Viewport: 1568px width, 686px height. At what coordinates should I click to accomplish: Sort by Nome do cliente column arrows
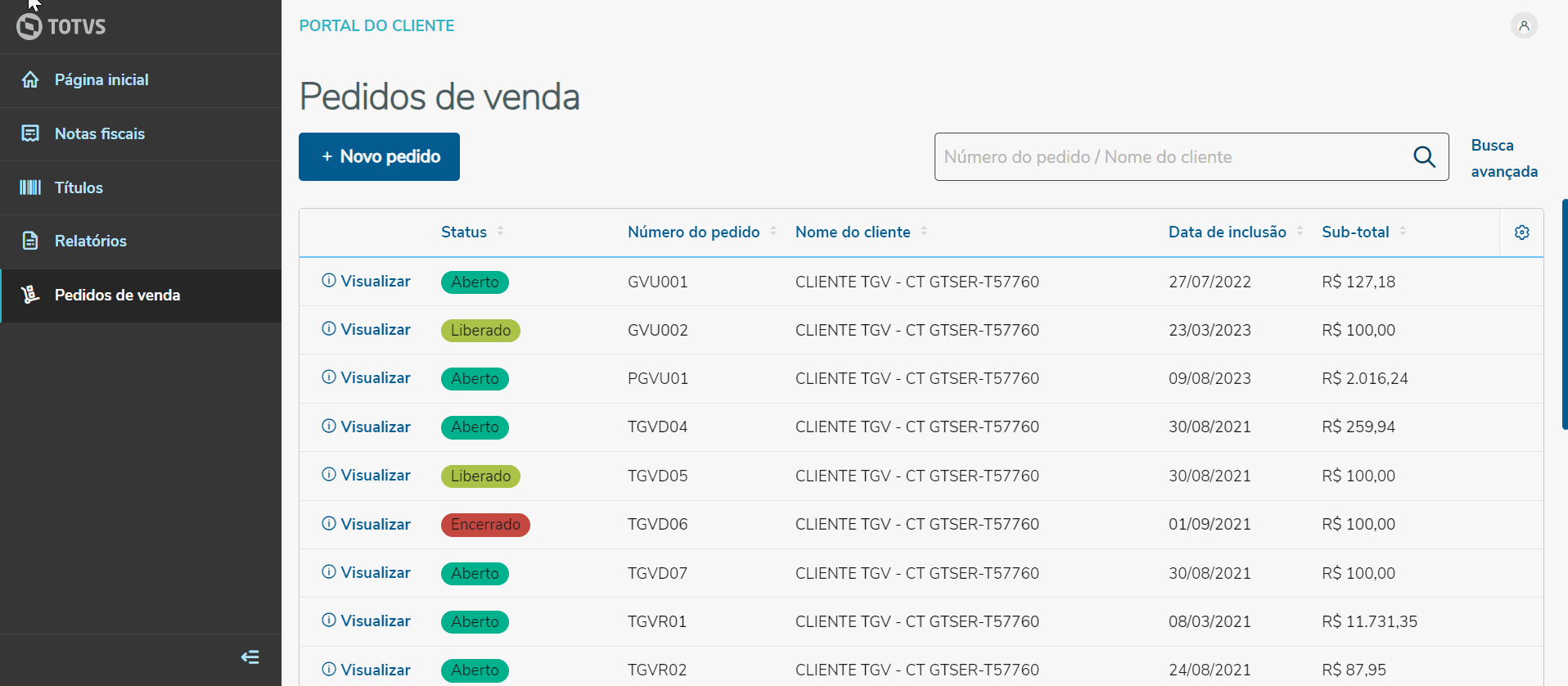tap(924, 232)
